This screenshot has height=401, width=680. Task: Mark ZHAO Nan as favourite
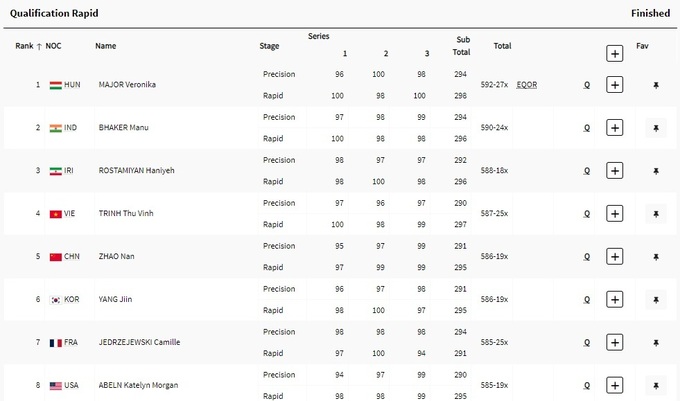[656, 257]
